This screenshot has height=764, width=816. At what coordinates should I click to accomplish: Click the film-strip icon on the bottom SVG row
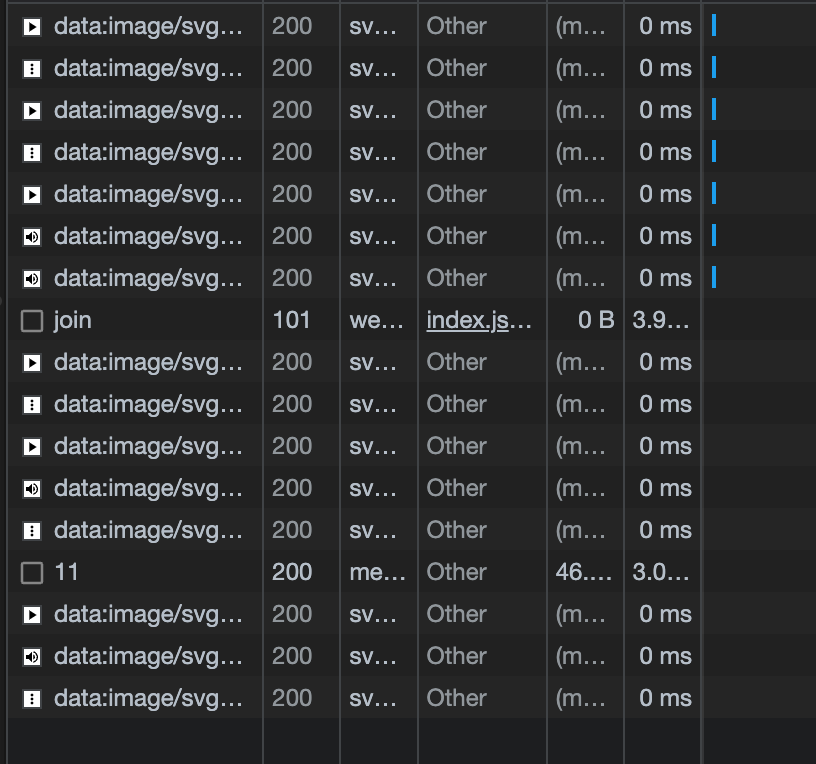[x=30, y=698]
